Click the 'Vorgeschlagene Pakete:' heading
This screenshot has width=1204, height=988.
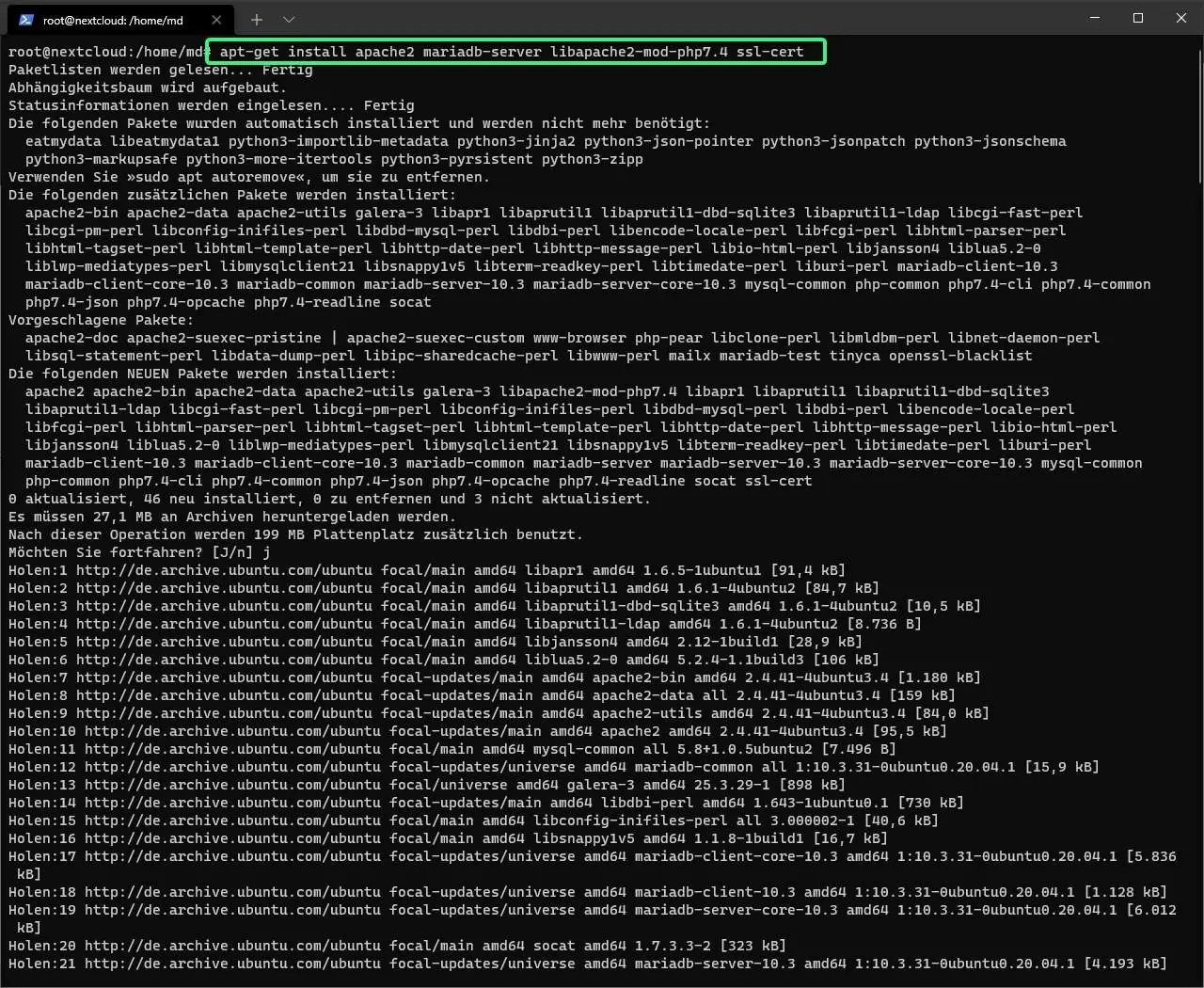point(102,320)
